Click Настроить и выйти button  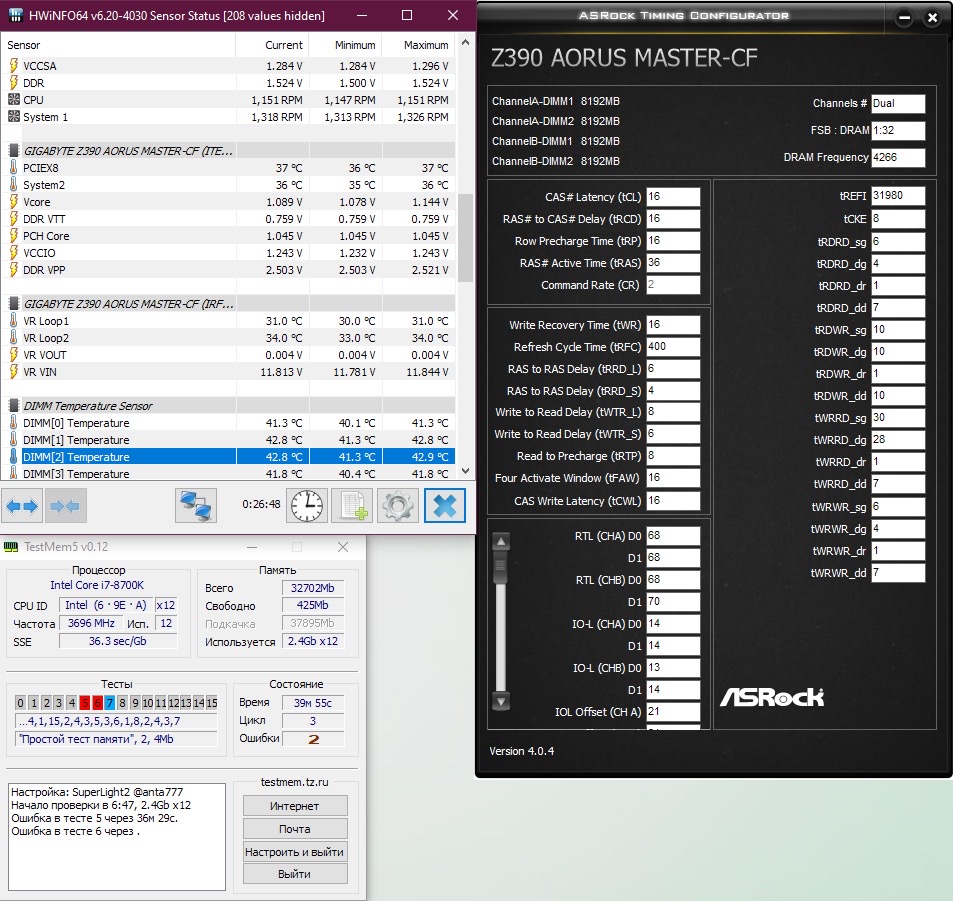[295, 852]
